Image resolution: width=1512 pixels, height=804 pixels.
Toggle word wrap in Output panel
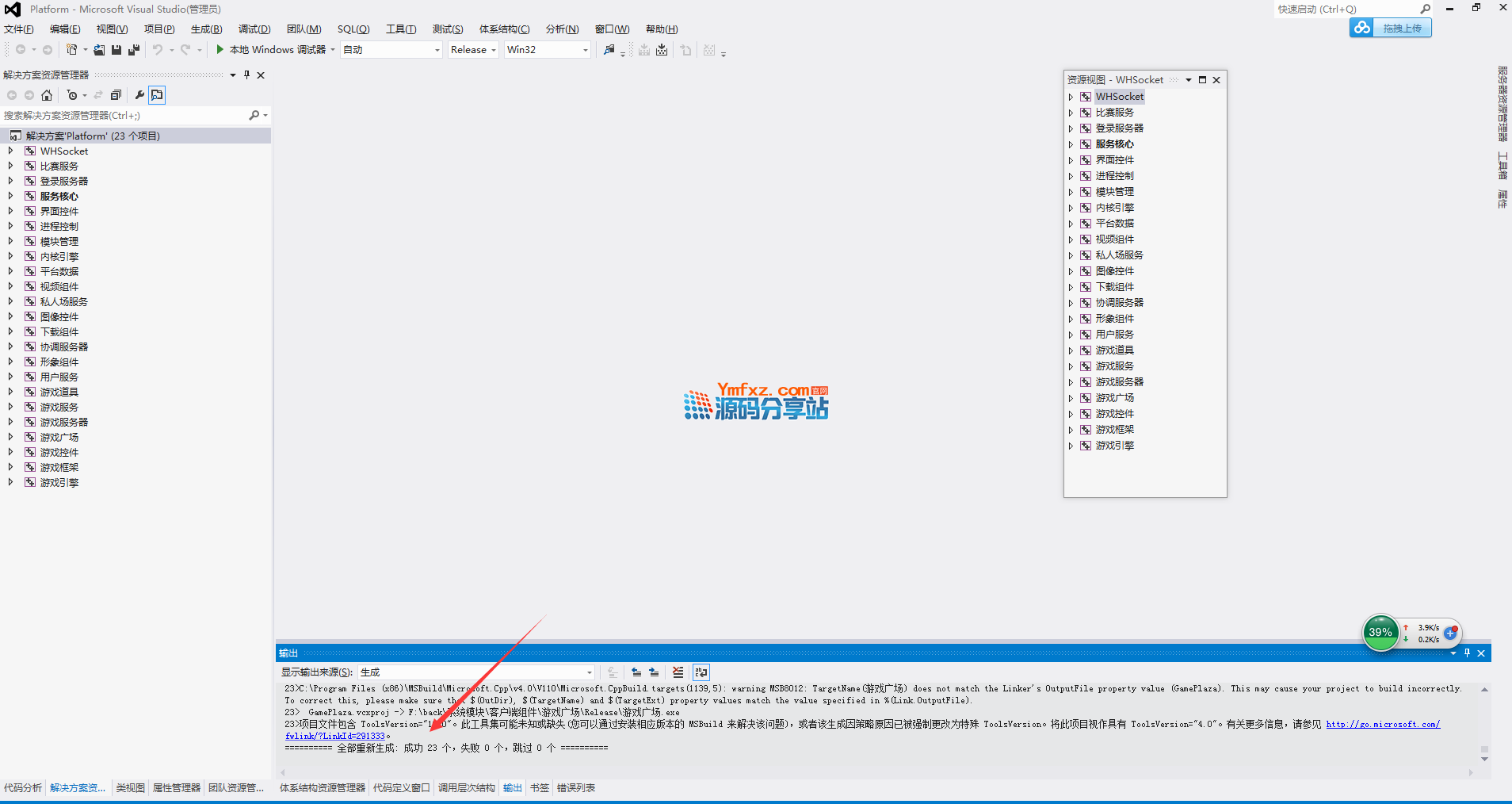tap(701, 672)
